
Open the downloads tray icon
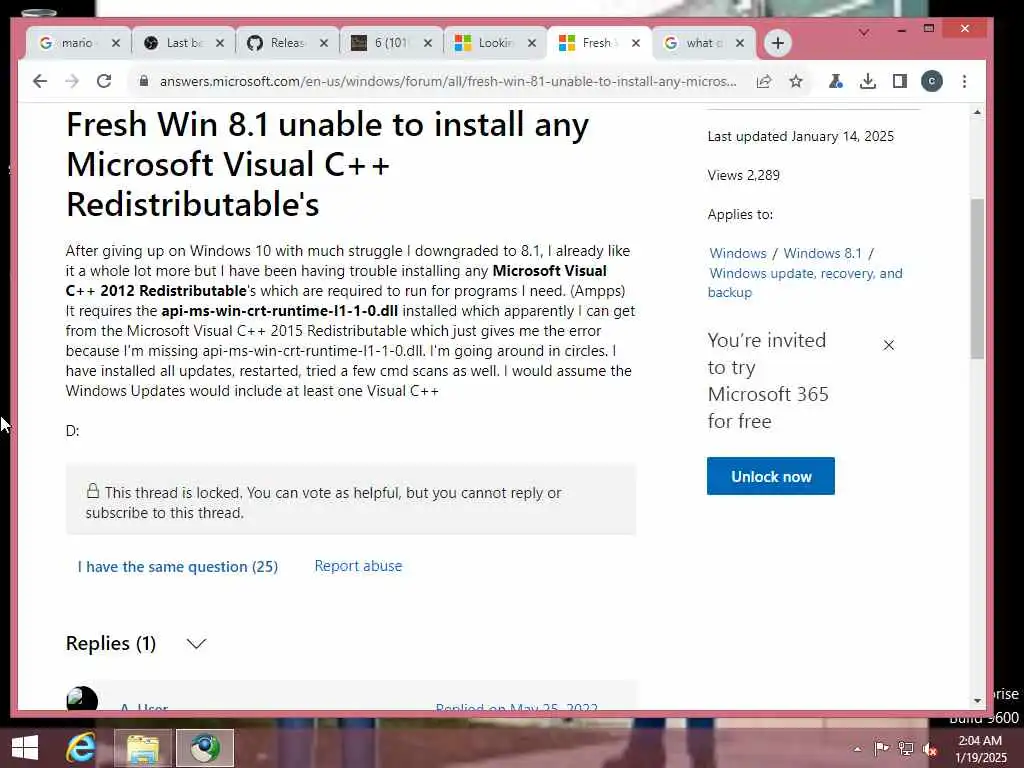(867, 81)
